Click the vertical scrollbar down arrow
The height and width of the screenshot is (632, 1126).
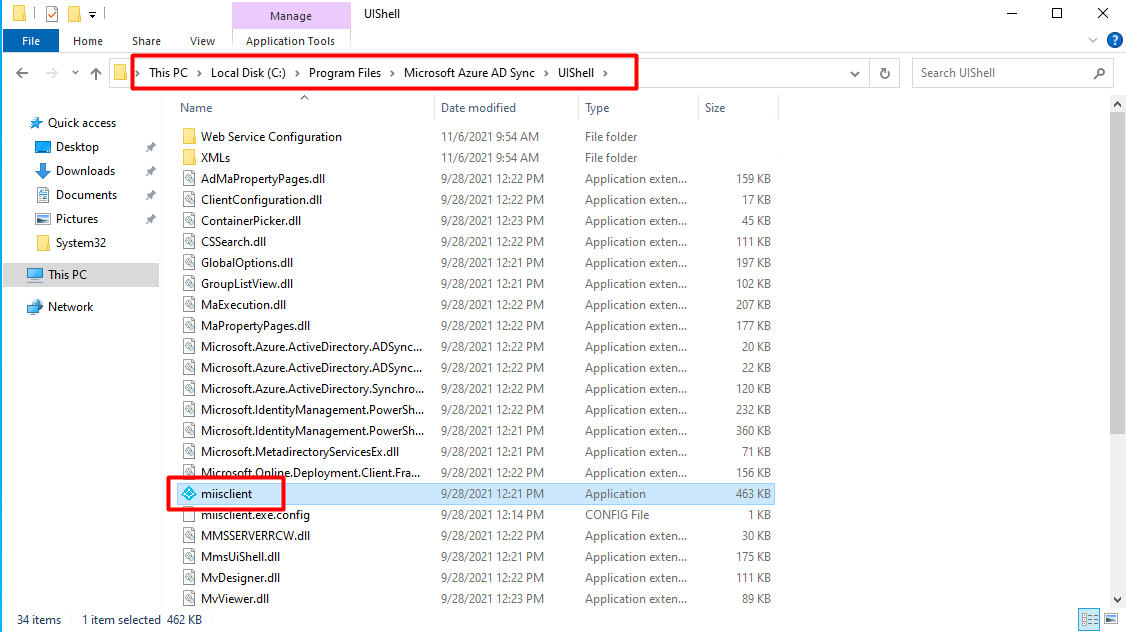coord(1117,600)
